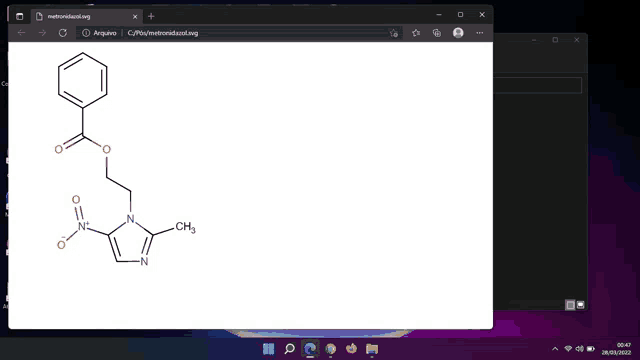Viewport: 640px width, 360px height.
Task: Click the O- nitro oxygen label
Action: tap(61, 243)
